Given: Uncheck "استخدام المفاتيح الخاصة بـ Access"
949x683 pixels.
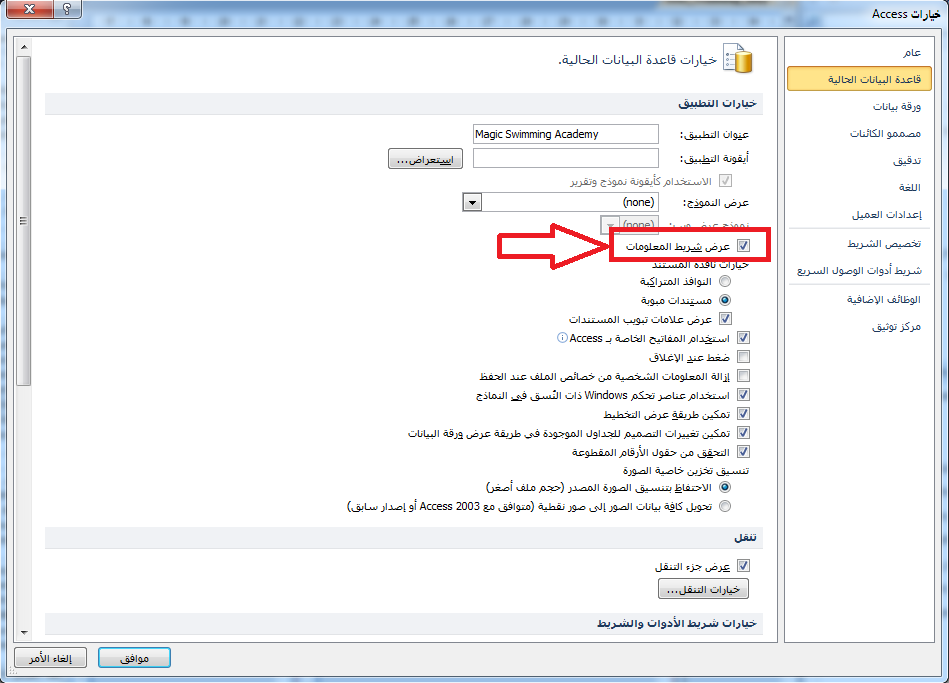Looking at the screenshot, I should click(x=743, y=338).
